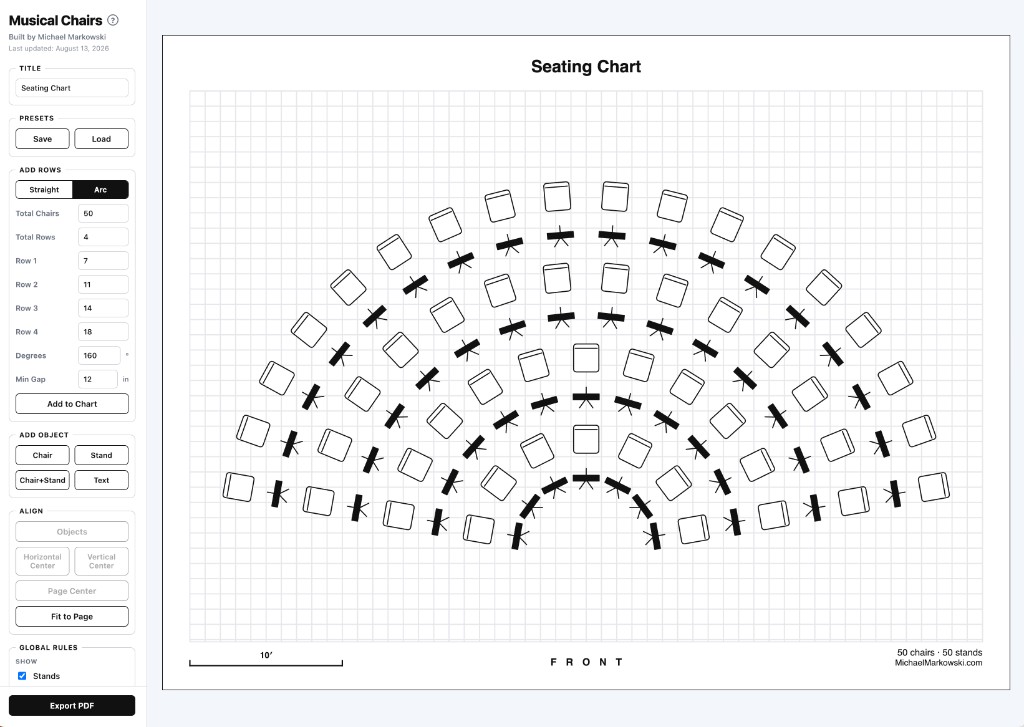
Task: Select the far-left chair of the outer row
Action: [x=238, y=487]
